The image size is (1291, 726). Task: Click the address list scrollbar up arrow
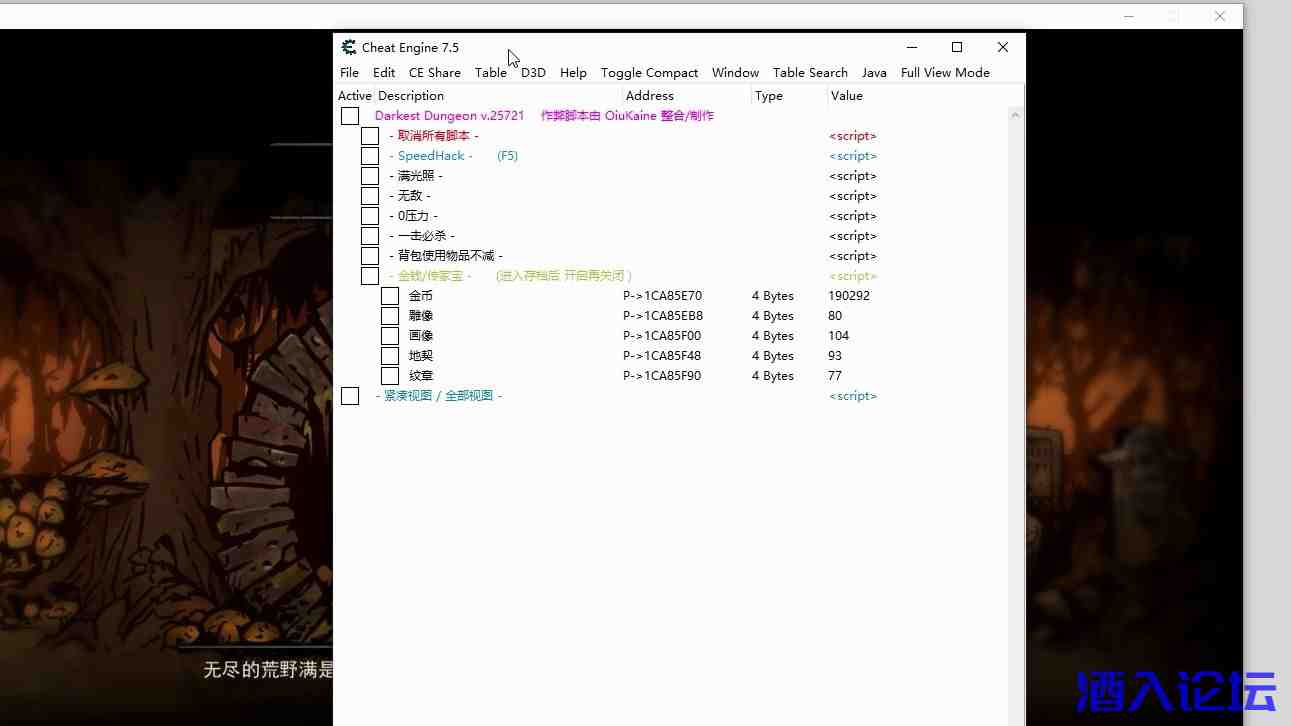[x=1016, y=115]
